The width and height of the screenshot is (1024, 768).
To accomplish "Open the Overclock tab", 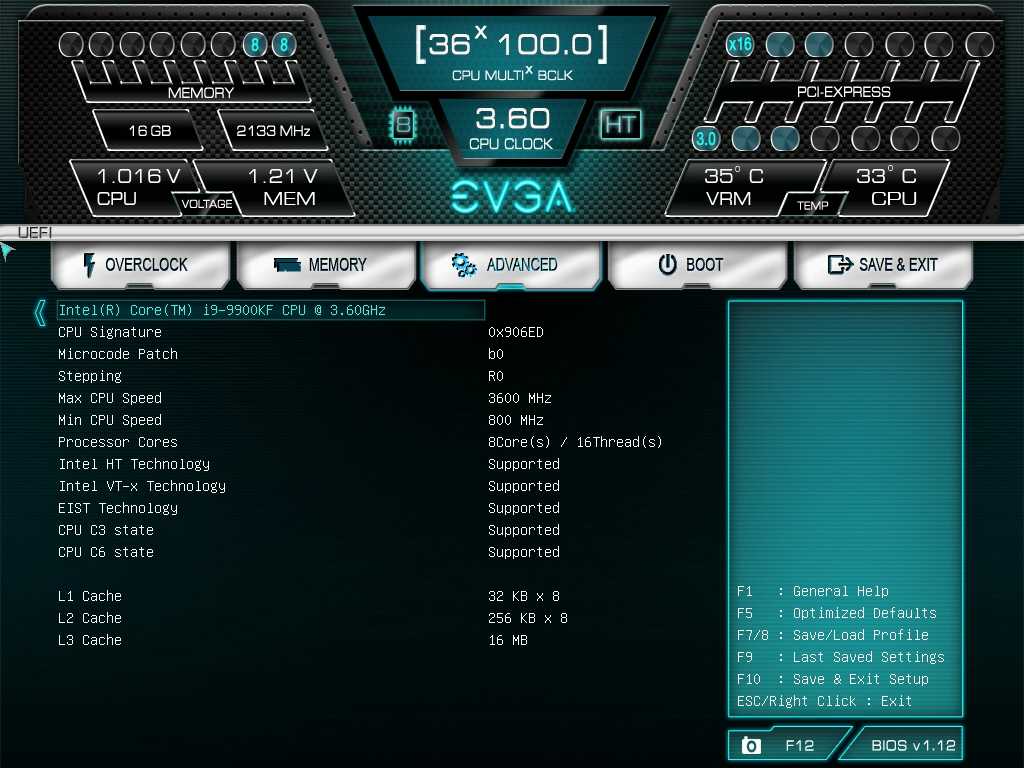I will pos(141,266).
